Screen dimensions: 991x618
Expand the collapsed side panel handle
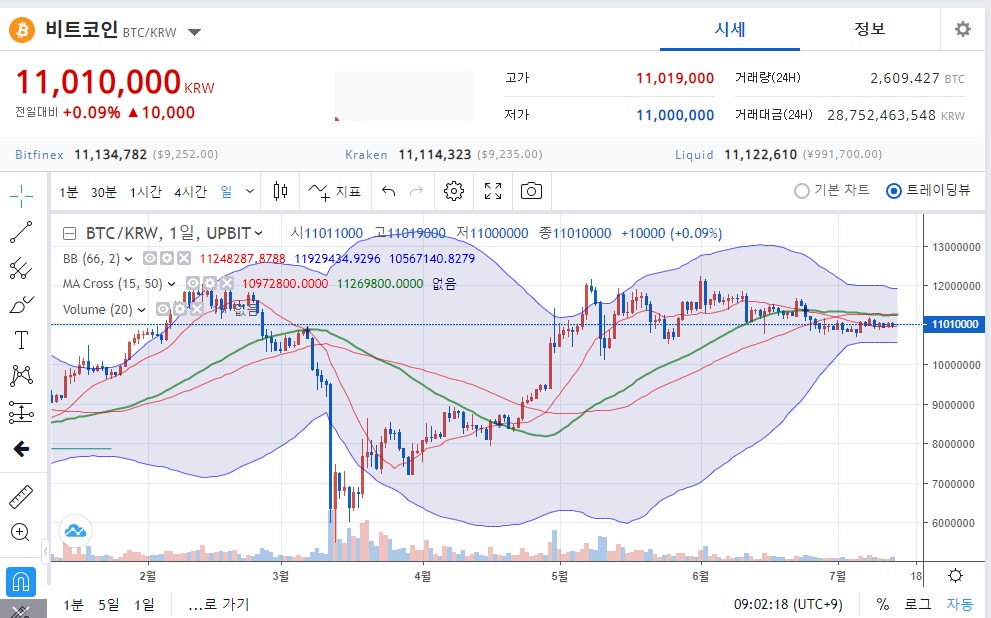(x=46, y=552)
